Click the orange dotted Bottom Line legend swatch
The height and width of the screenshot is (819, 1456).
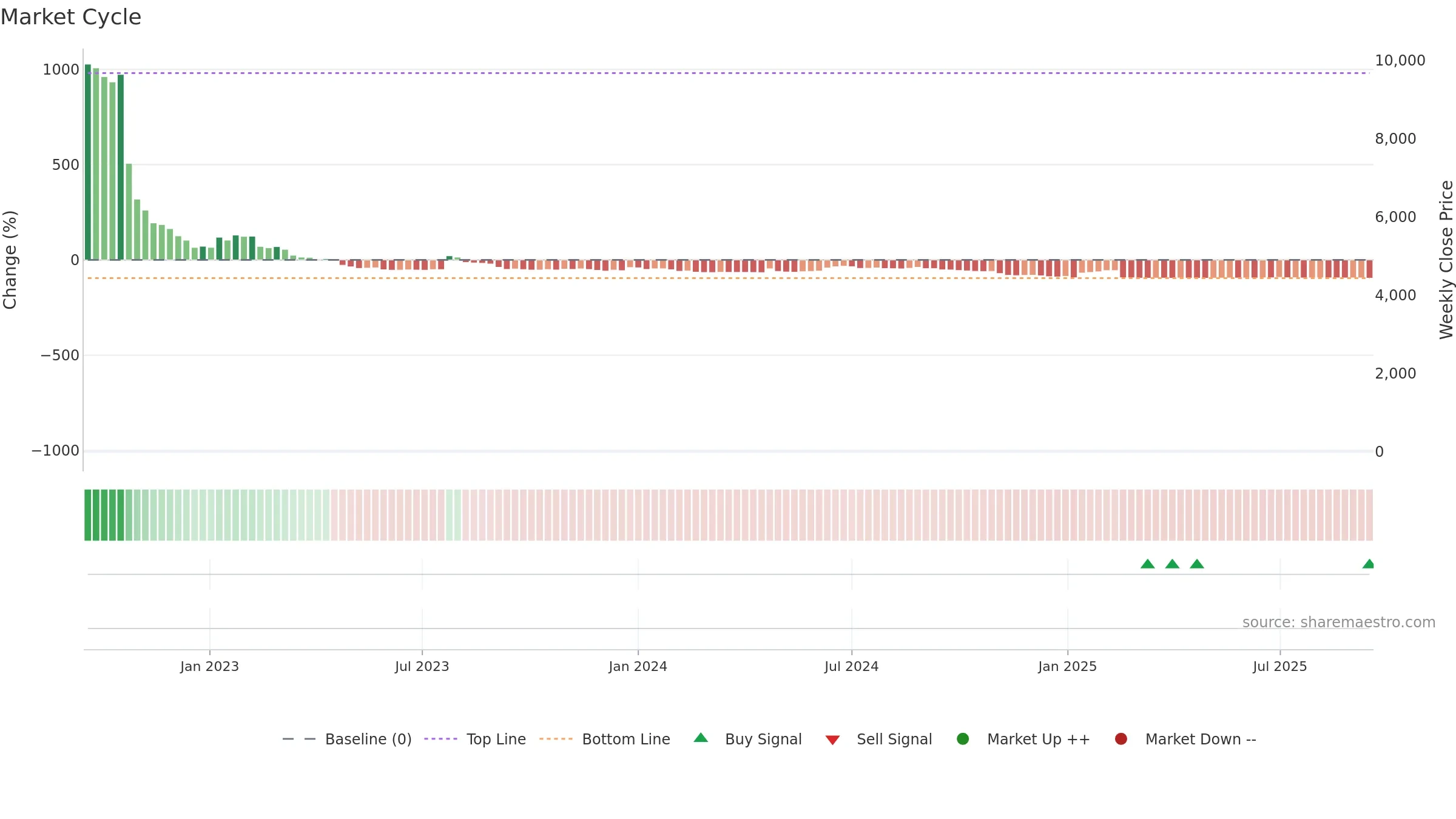click(x=556, y=739)
